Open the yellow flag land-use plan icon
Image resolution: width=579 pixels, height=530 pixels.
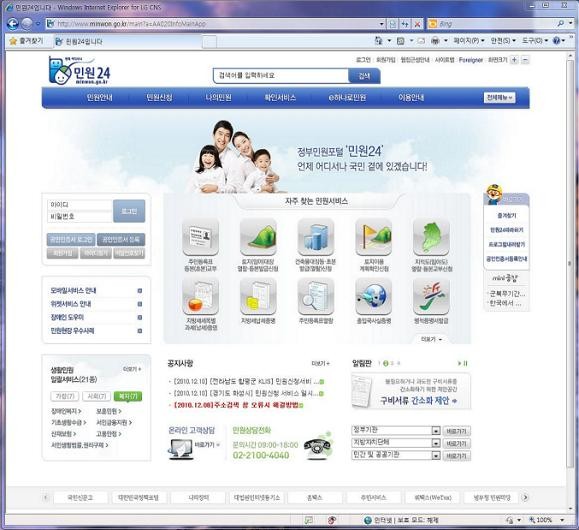click(x=373, y=237)
